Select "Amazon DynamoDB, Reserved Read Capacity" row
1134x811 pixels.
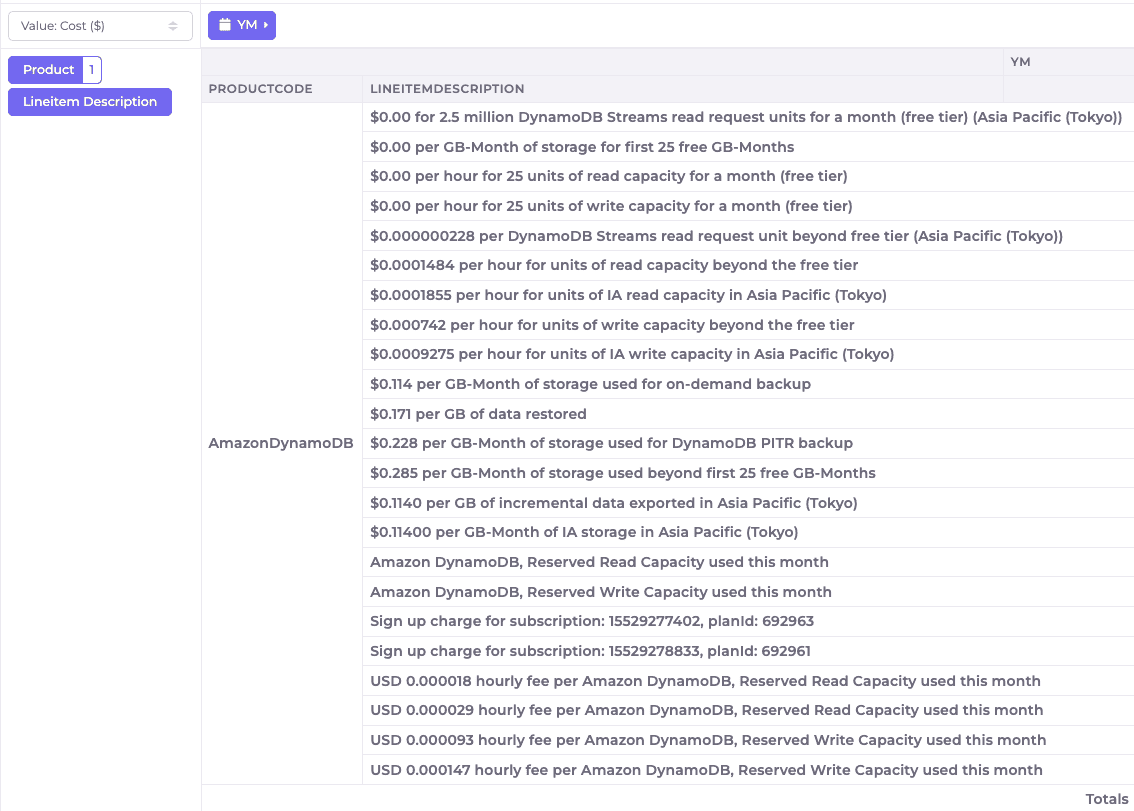click(598, 562)
